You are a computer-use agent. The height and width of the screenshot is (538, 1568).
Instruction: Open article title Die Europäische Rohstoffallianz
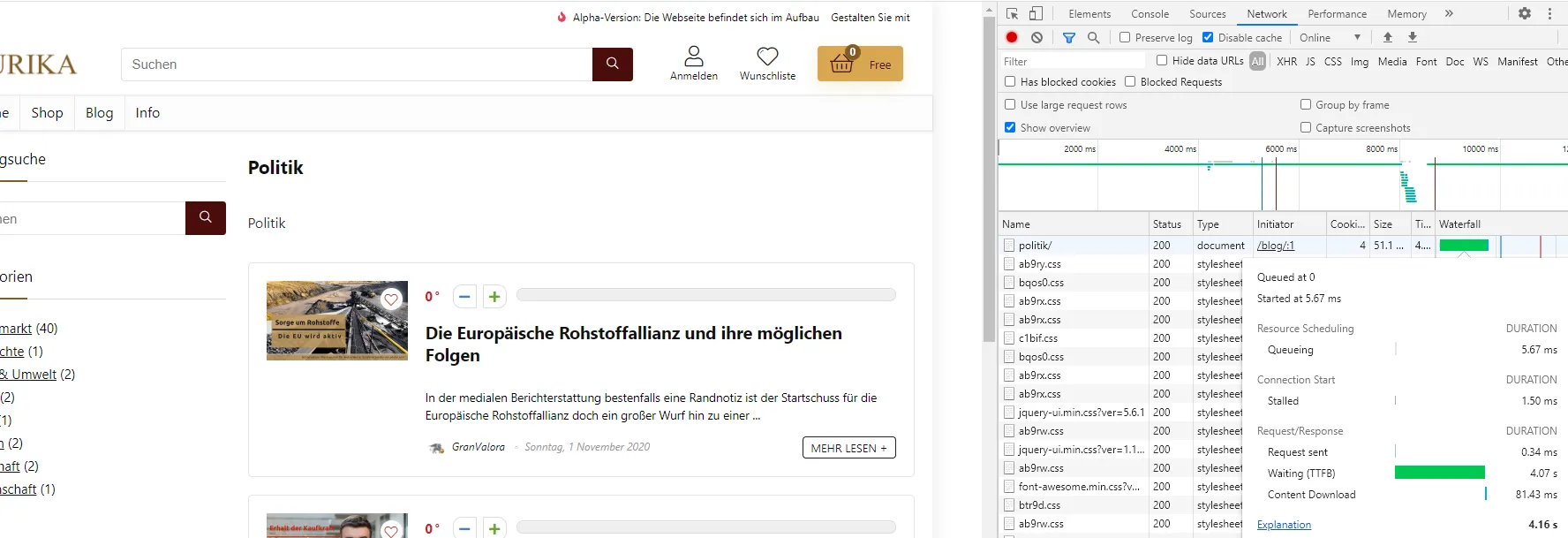tap(634, 344)
